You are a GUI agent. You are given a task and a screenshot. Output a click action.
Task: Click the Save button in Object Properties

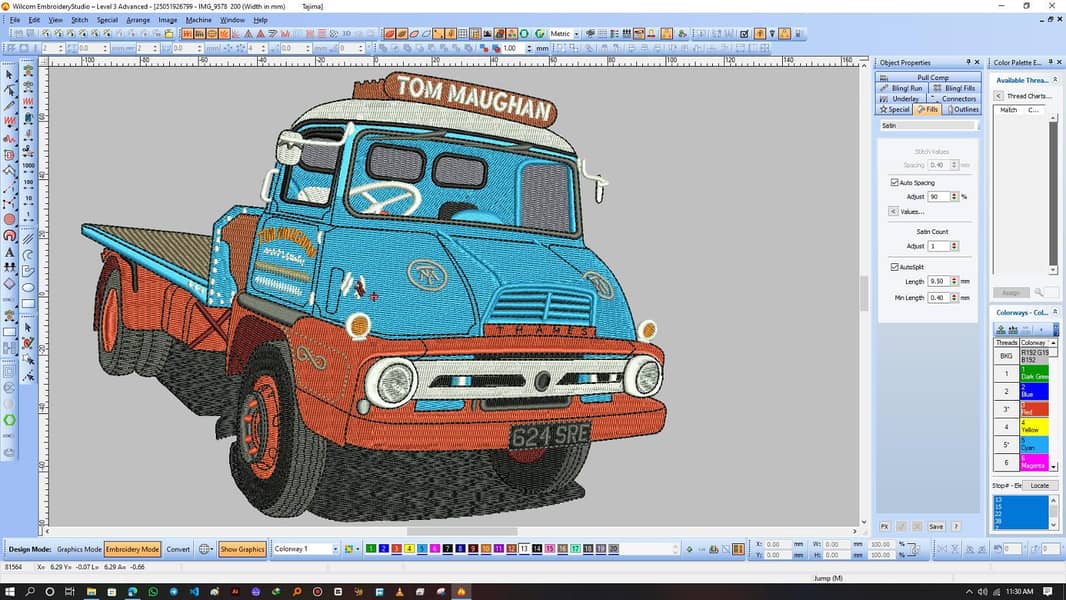(x=936, y=527)
